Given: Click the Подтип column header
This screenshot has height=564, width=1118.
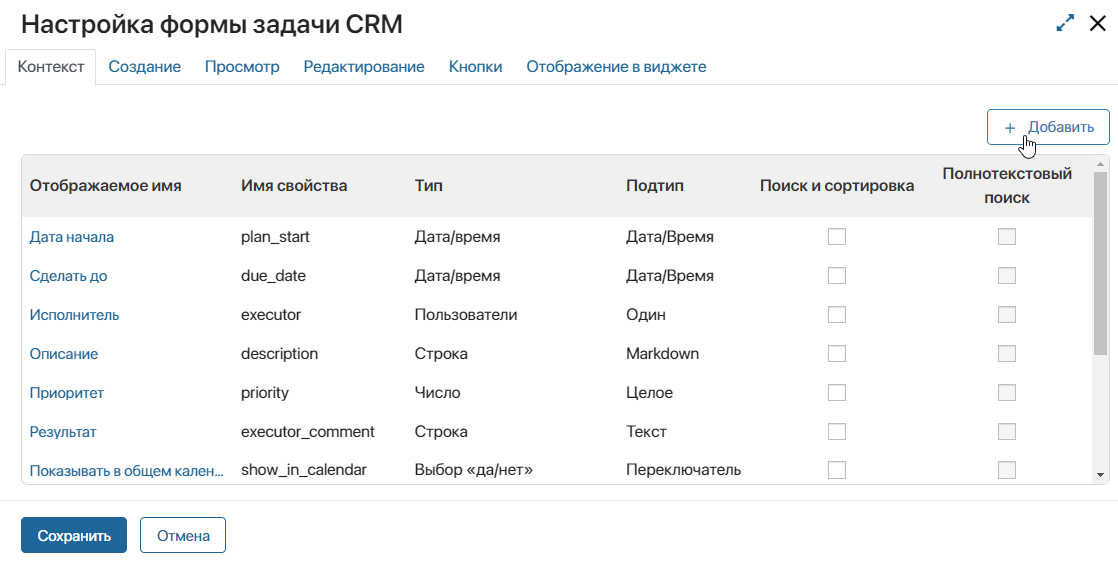Looking at the screenshot, I should 655,186.
